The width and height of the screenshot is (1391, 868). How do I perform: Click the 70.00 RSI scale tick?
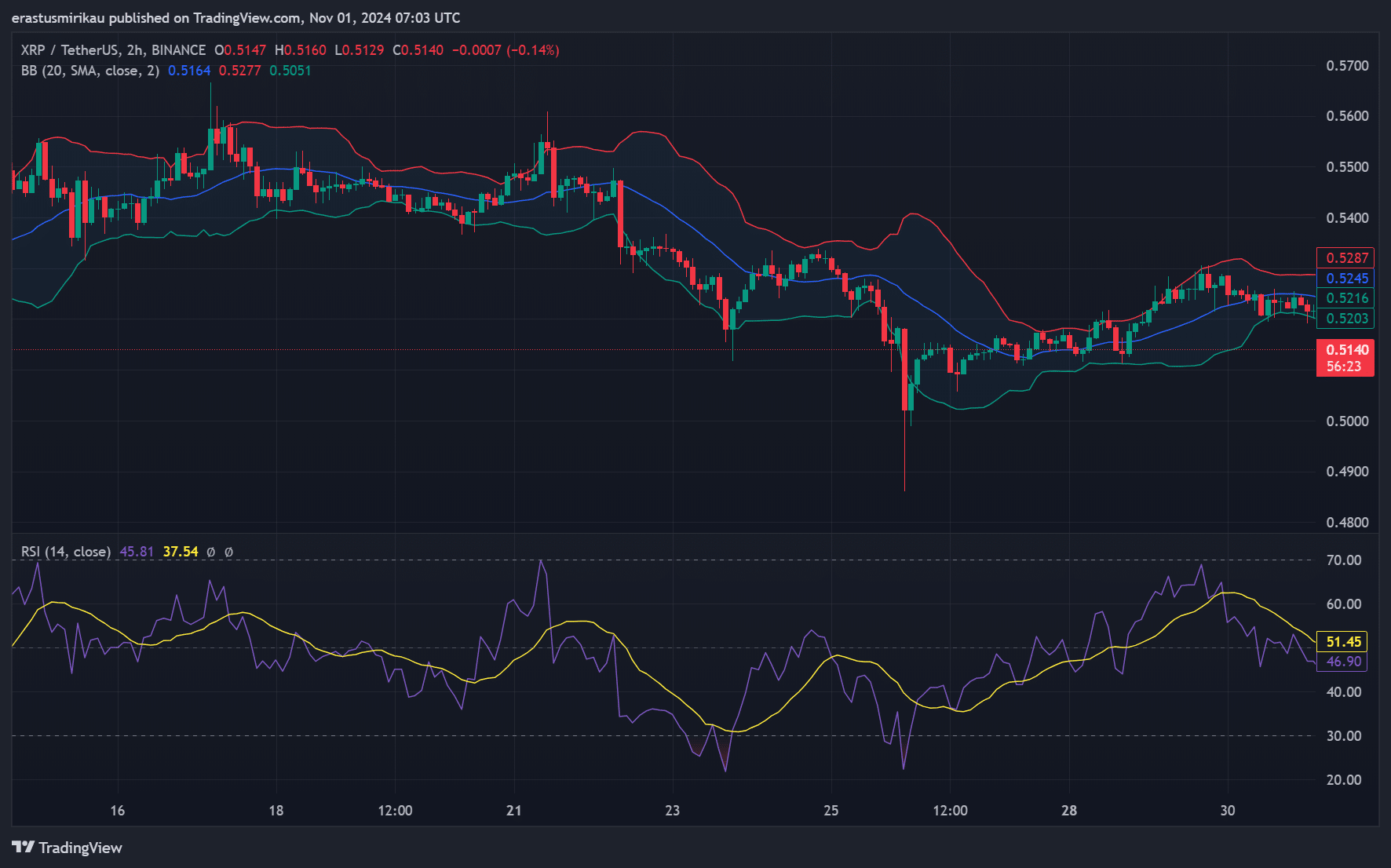1344,560
